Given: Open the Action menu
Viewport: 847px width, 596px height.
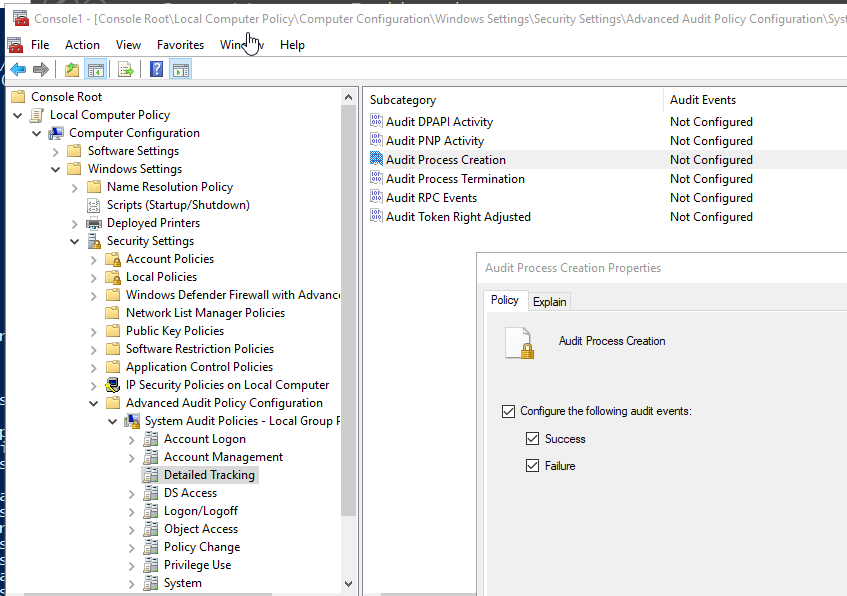Looking at the screenshot, I should 82,45.
